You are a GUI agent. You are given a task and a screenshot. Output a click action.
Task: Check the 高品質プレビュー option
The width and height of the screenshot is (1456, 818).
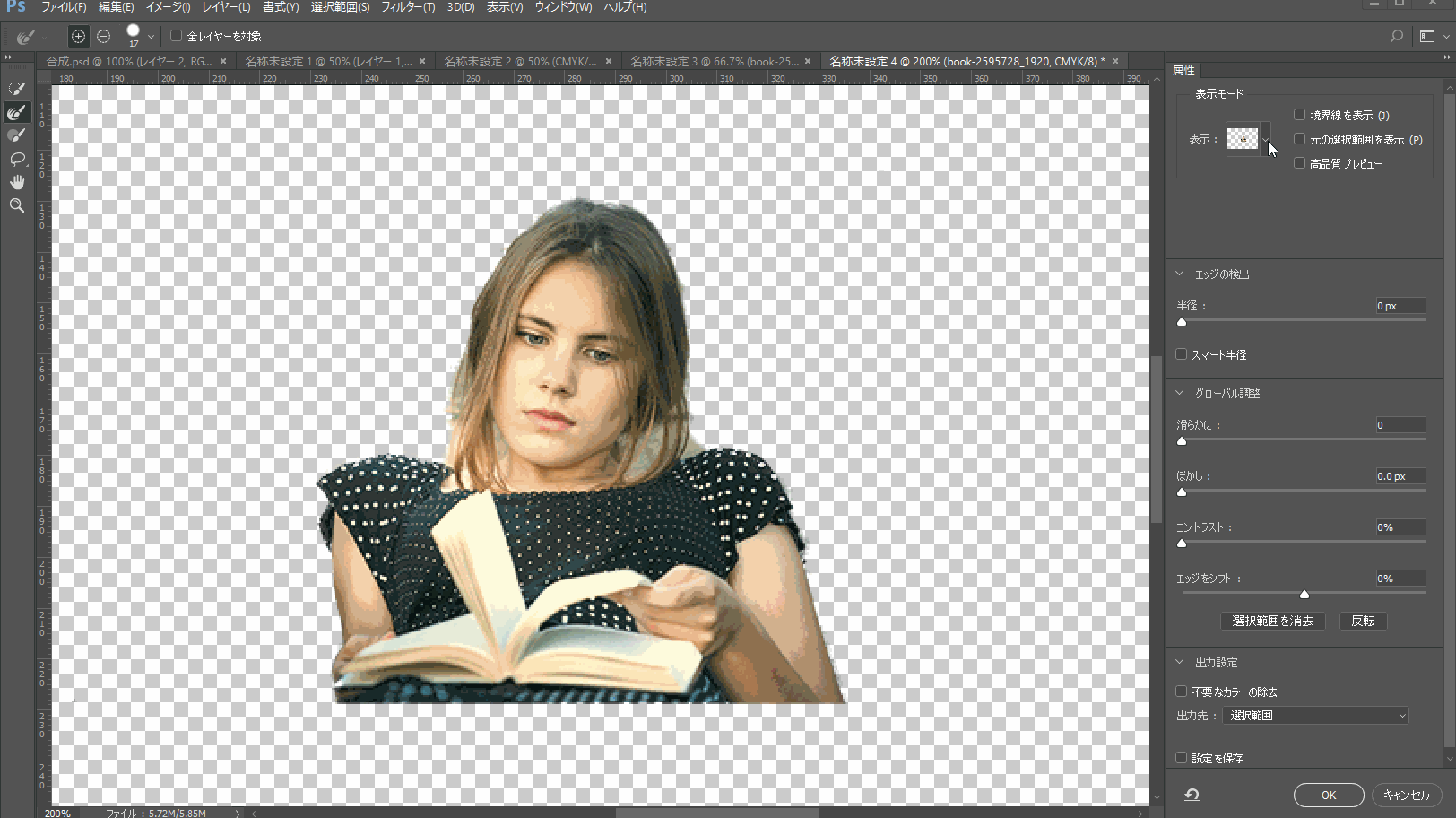tap(1299, 163)
